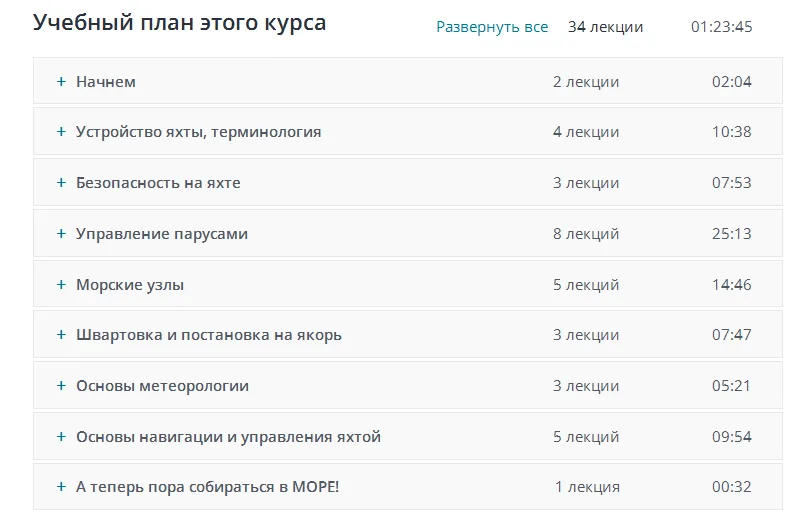
Task: Click plus icon by Основы навигации и управления яхтой
Action: [x=61, y=437]
